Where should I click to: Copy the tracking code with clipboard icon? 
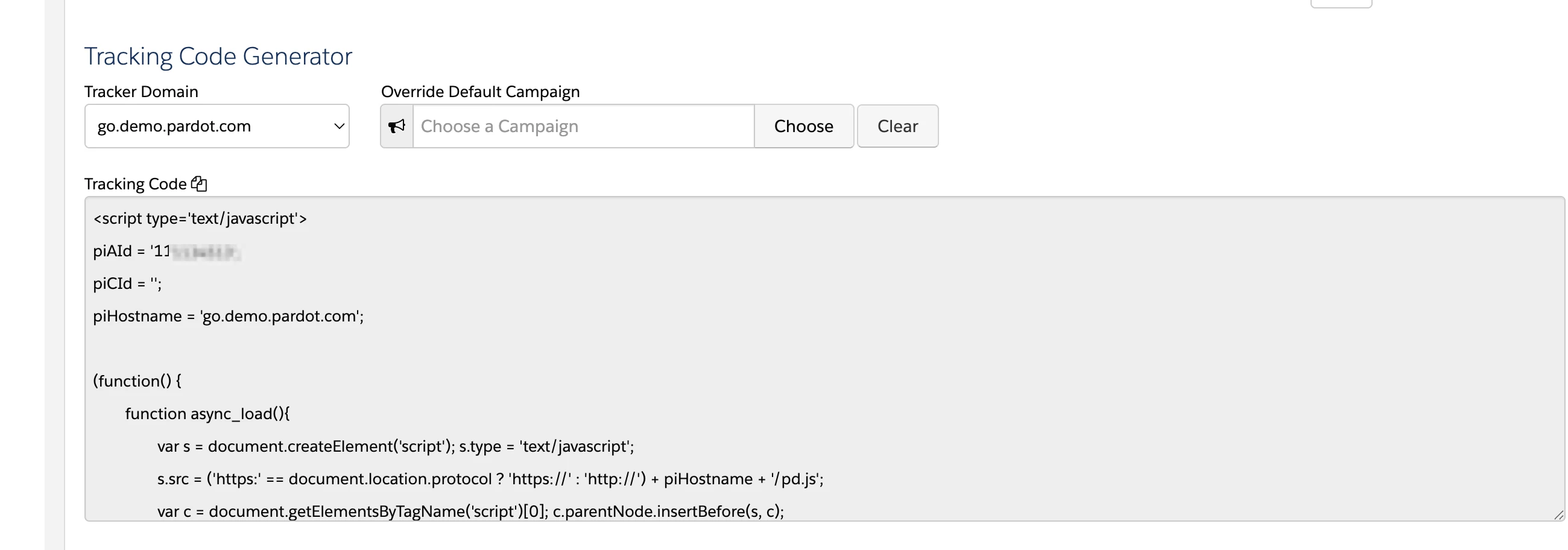click(199, 184)
